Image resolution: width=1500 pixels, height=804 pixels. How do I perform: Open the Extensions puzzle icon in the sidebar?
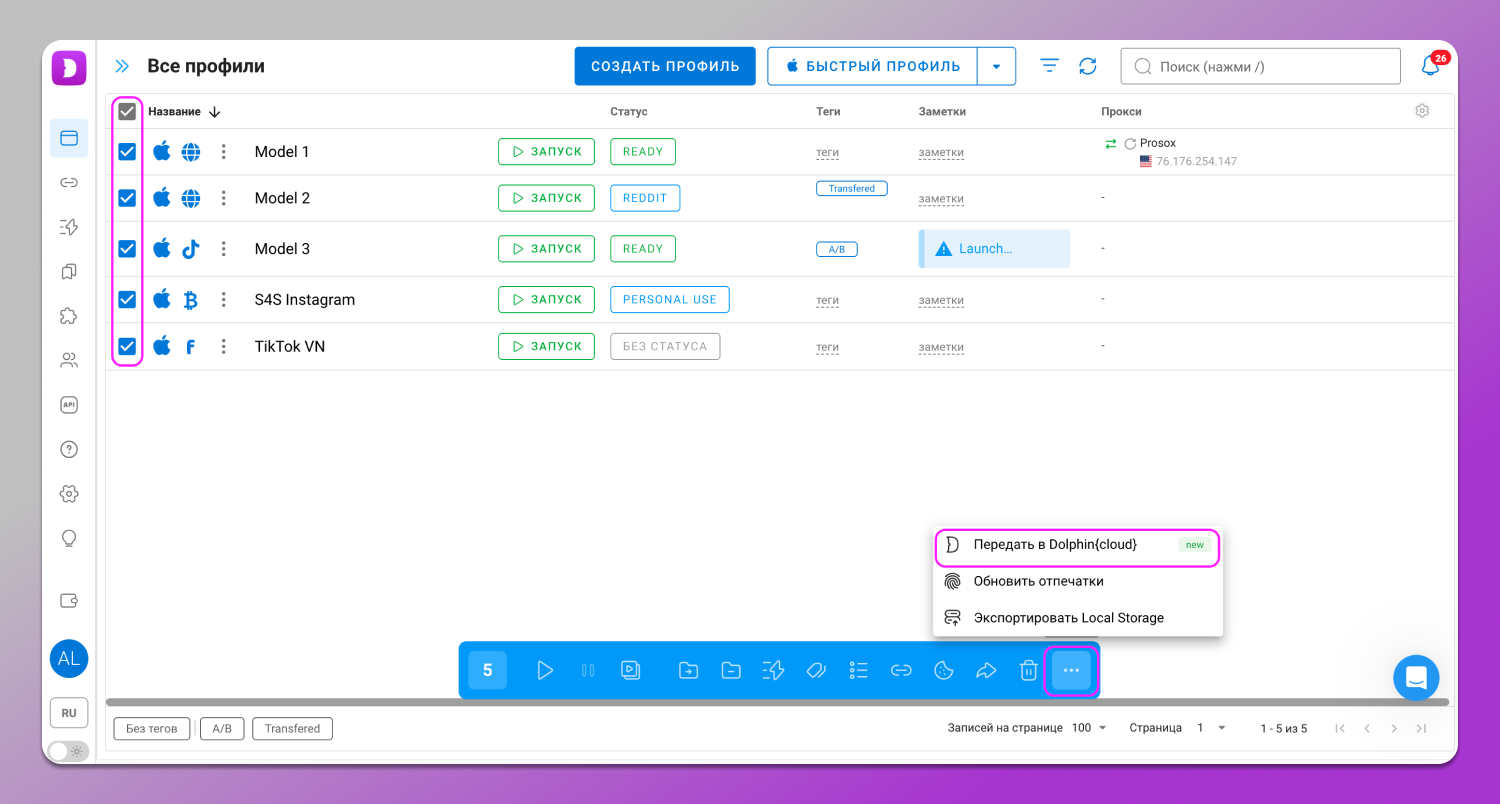click(x=69, y=316)
